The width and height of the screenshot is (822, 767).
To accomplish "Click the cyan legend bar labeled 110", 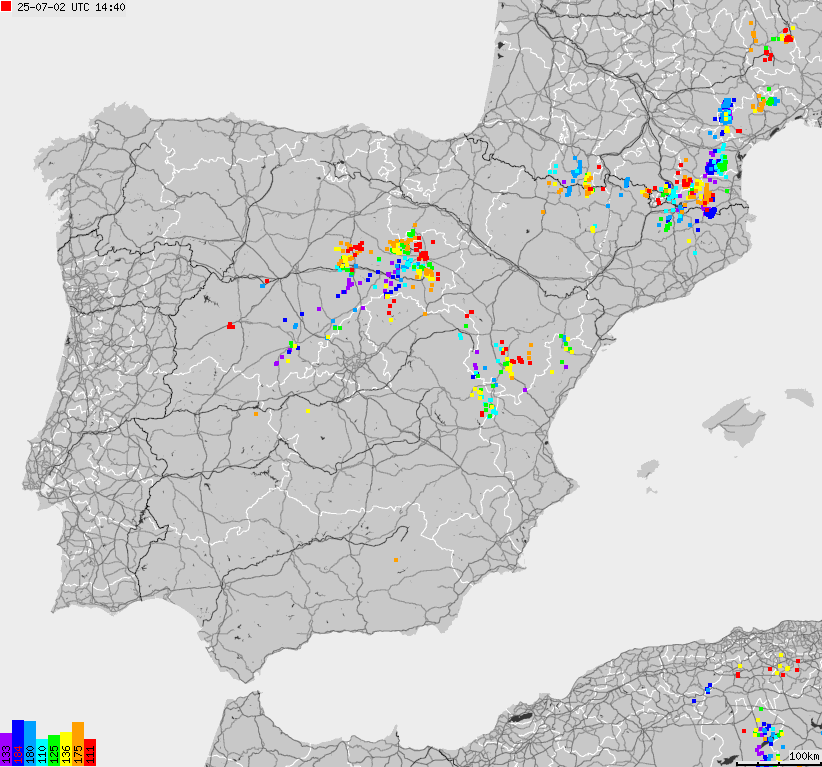I will (x=42, y=752).
